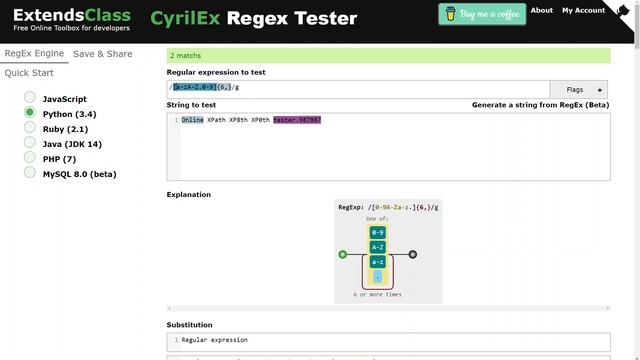Click the highlighted match 'tester.987987'
Image resolution: width=640 pixels, height=360 pixels.
point(297,120)
